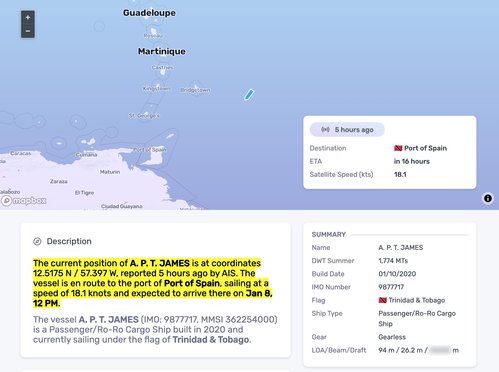The width and height of the screenshot is (499, 372).
Task: Select DWT Summer value 1,774 MTs
Action: (393, 261)
